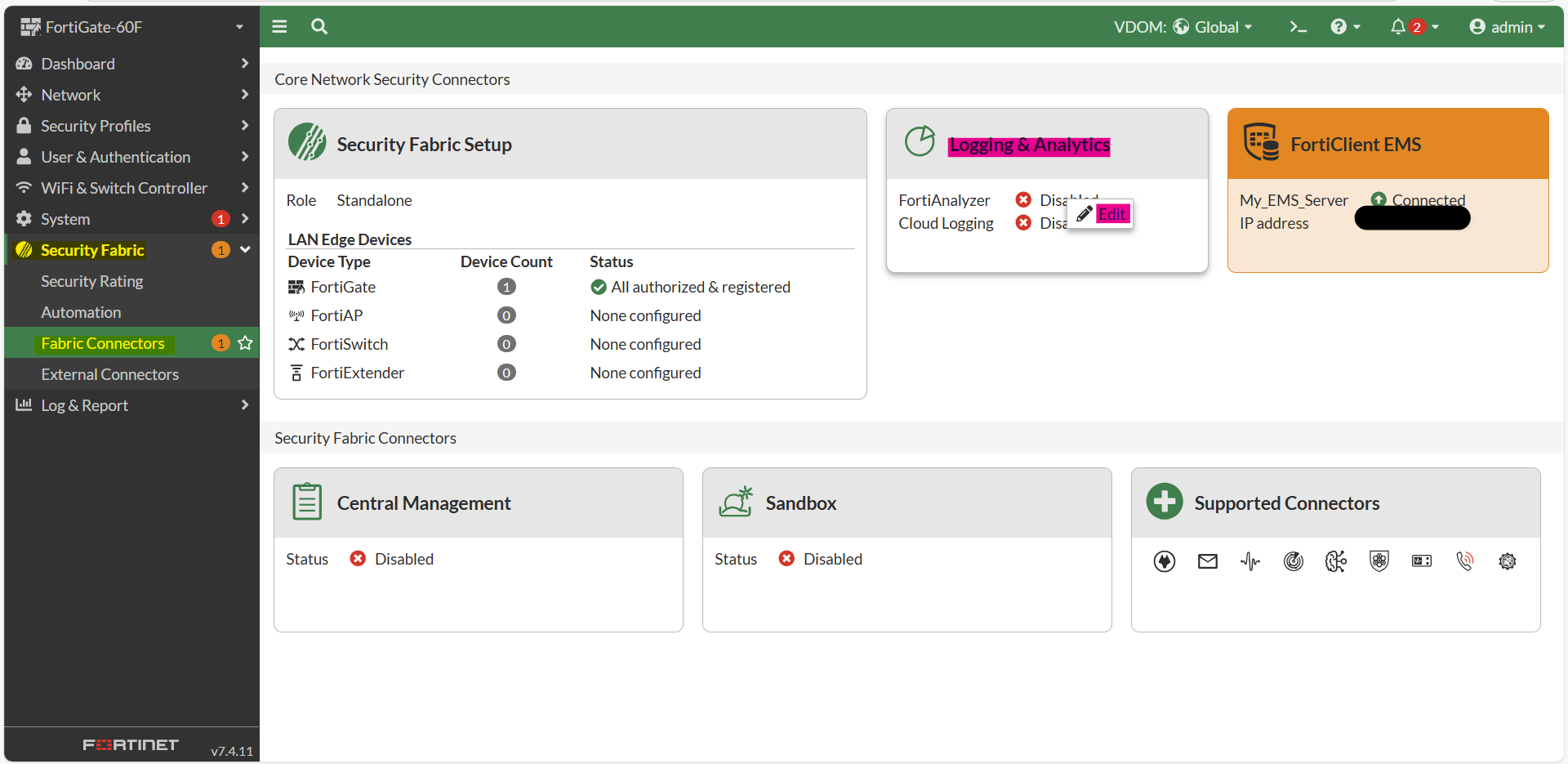Open the Network menu
The image size is (1568, 764).
(x=132, y=95)
